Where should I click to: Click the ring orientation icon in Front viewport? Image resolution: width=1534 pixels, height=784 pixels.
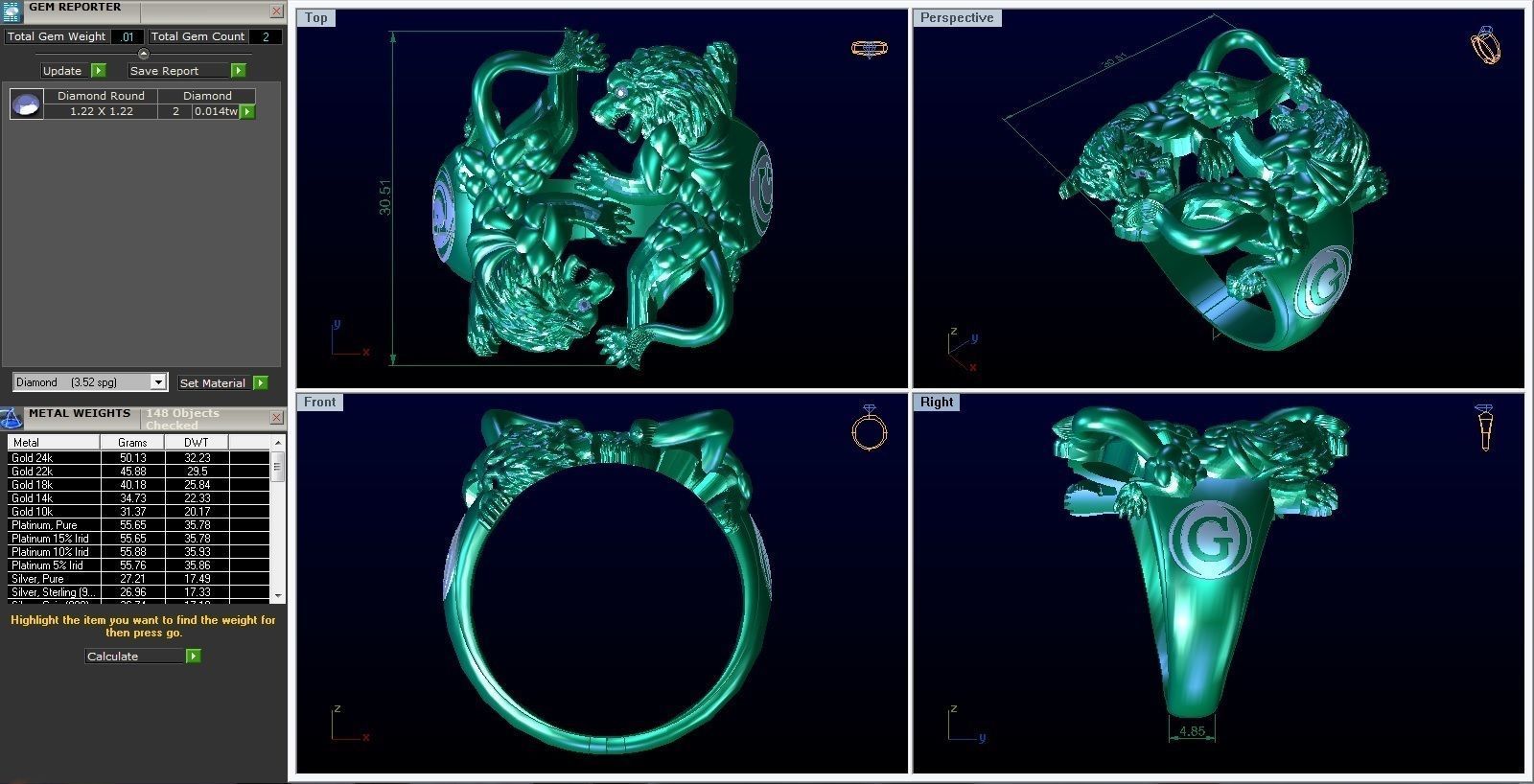click(869, 427)
